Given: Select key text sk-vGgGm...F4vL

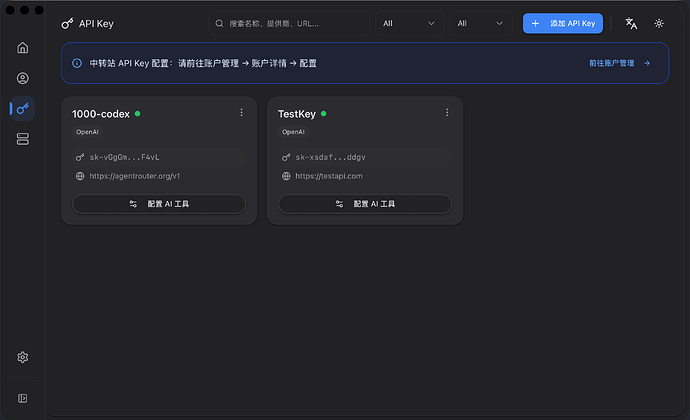Looking at the screenshot, I should (125, 157).
